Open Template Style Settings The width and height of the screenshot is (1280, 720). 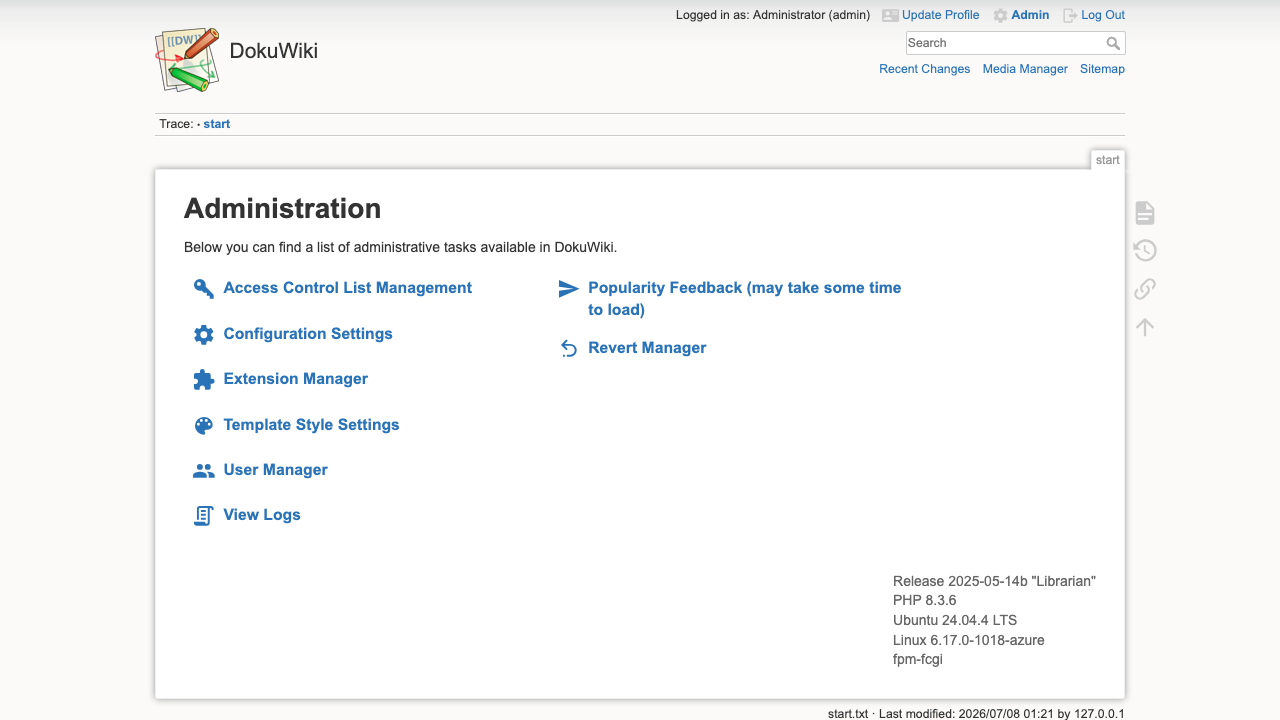tap(311, 425)
